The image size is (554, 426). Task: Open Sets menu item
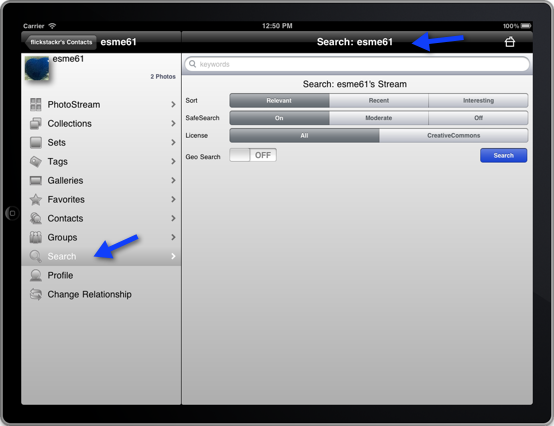(101, 143)
